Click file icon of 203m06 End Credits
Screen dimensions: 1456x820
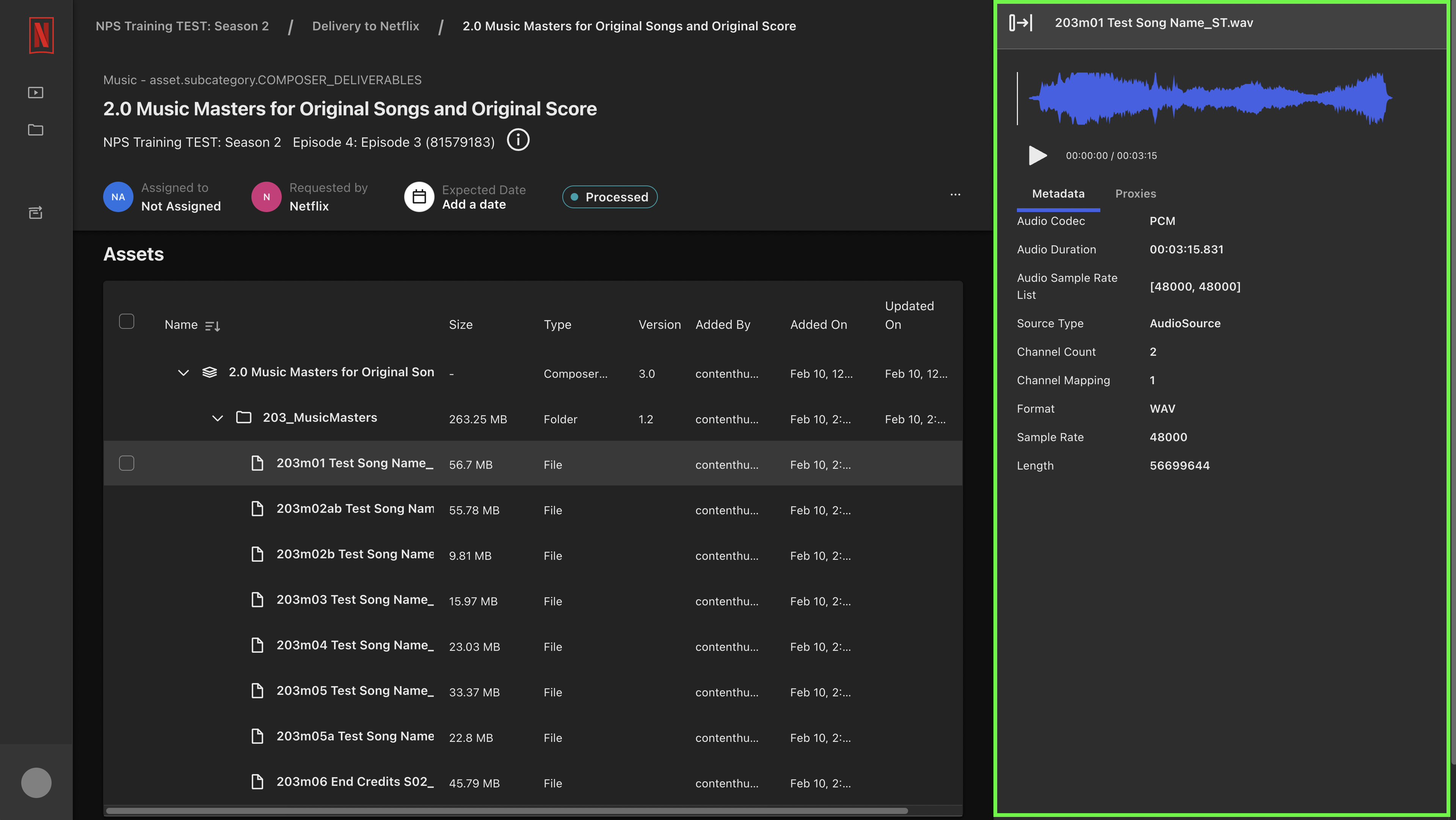[257, 782]
